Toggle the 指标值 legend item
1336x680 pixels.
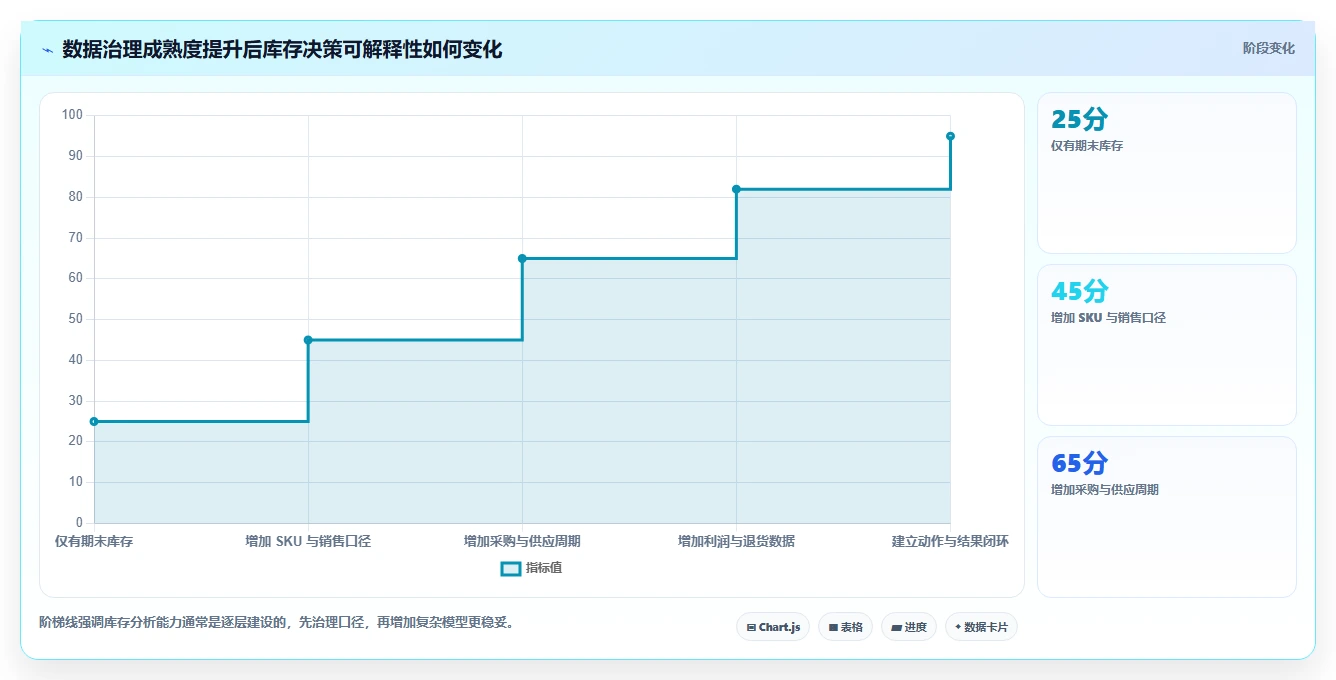point(531,568)
